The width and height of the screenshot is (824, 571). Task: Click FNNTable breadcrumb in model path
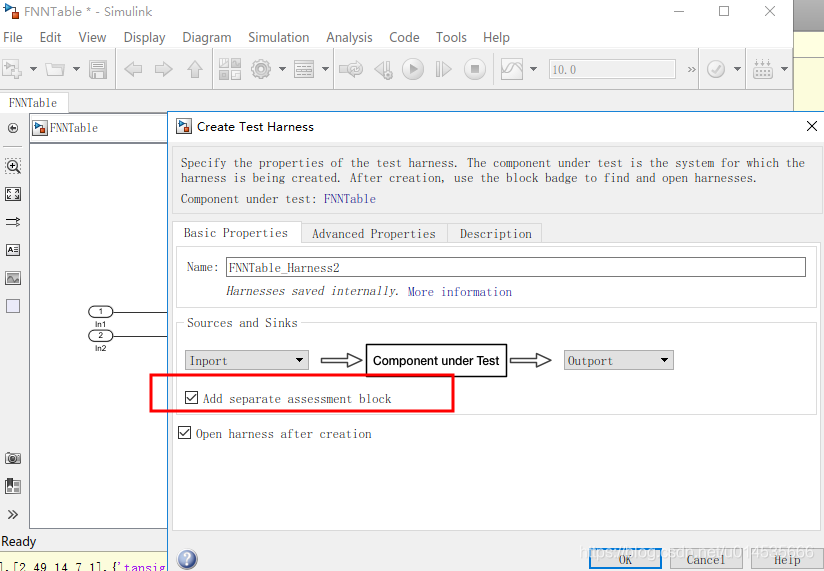(74, 128)
